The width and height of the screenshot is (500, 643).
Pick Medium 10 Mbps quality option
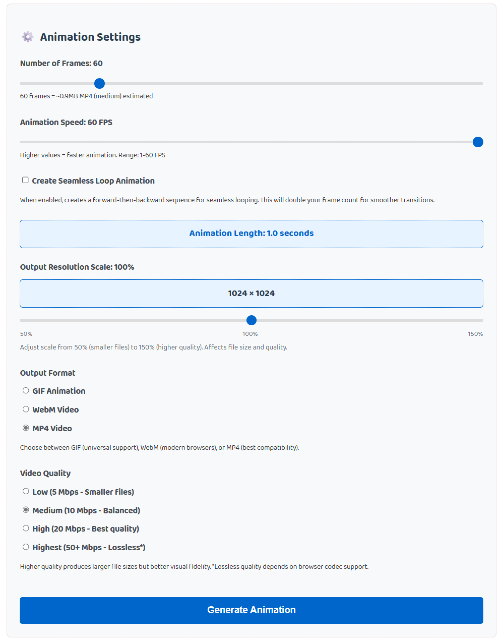click(25, 510)
